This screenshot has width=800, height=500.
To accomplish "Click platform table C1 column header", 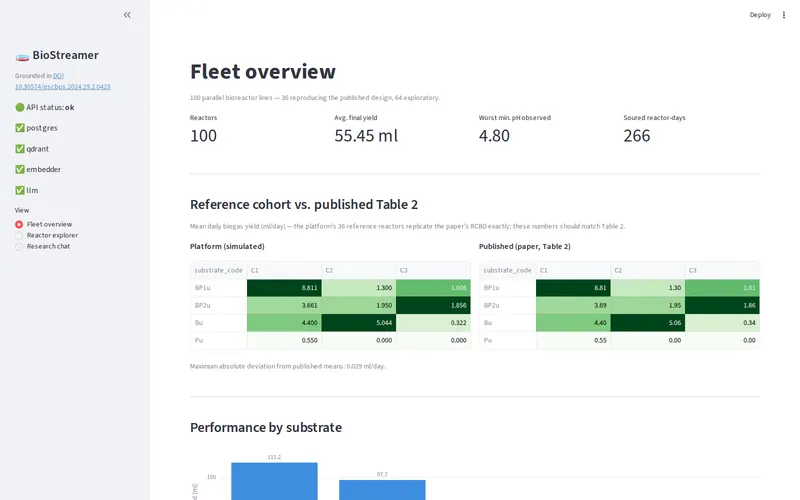I will click(284, 270).
